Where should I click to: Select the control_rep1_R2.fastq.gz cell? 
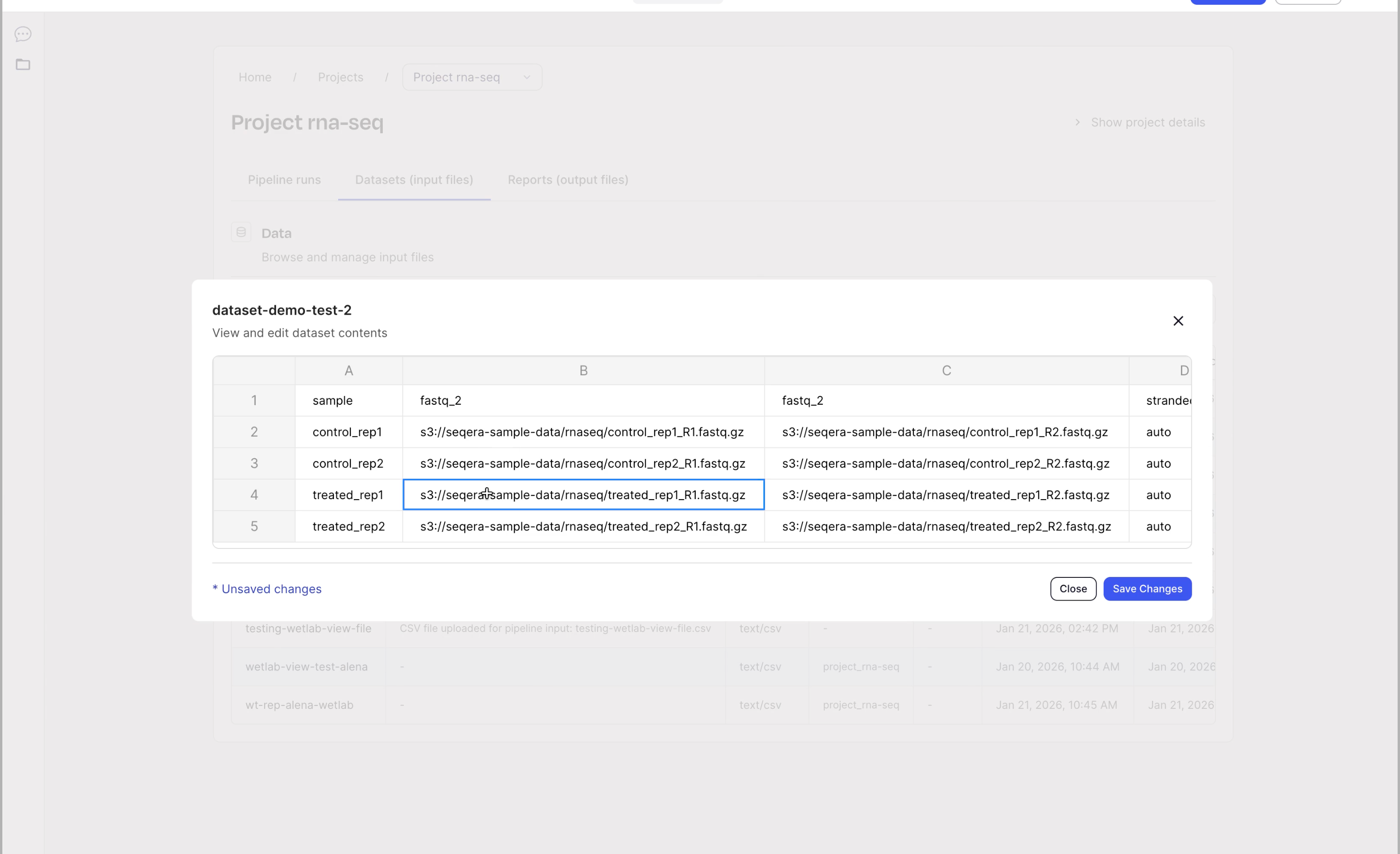[947, 432]
